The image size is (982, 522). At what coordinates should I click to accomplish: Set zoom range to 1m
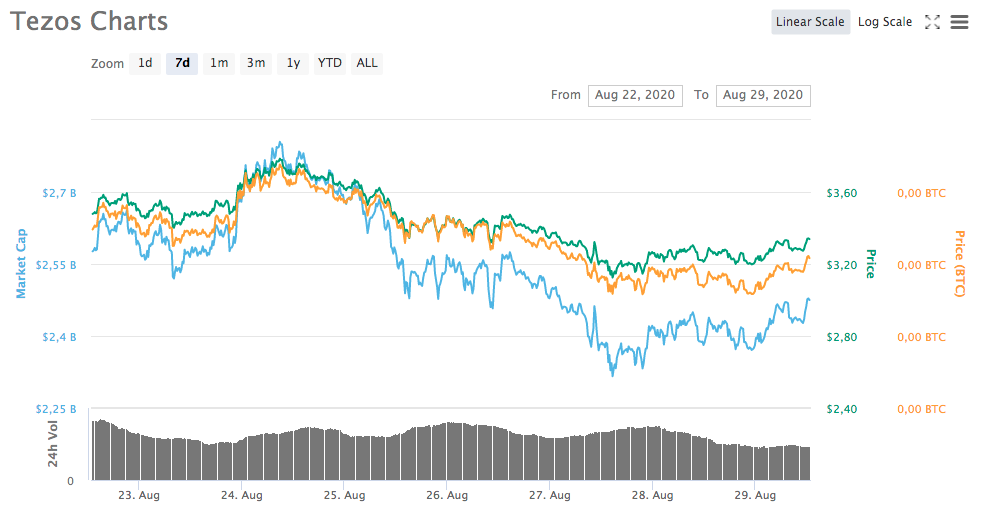point(219,63)
